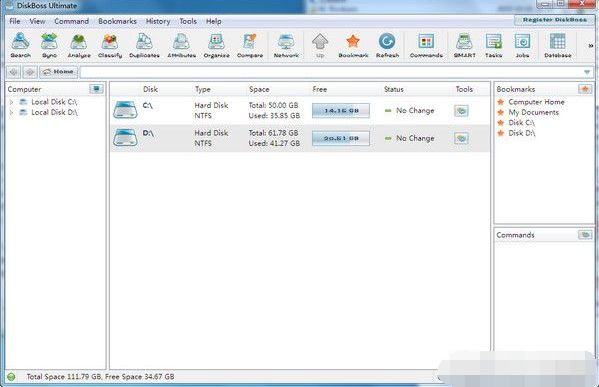Select the C:\ drive icon in list
Screen dimensions: 599x387
click(125, 110)
